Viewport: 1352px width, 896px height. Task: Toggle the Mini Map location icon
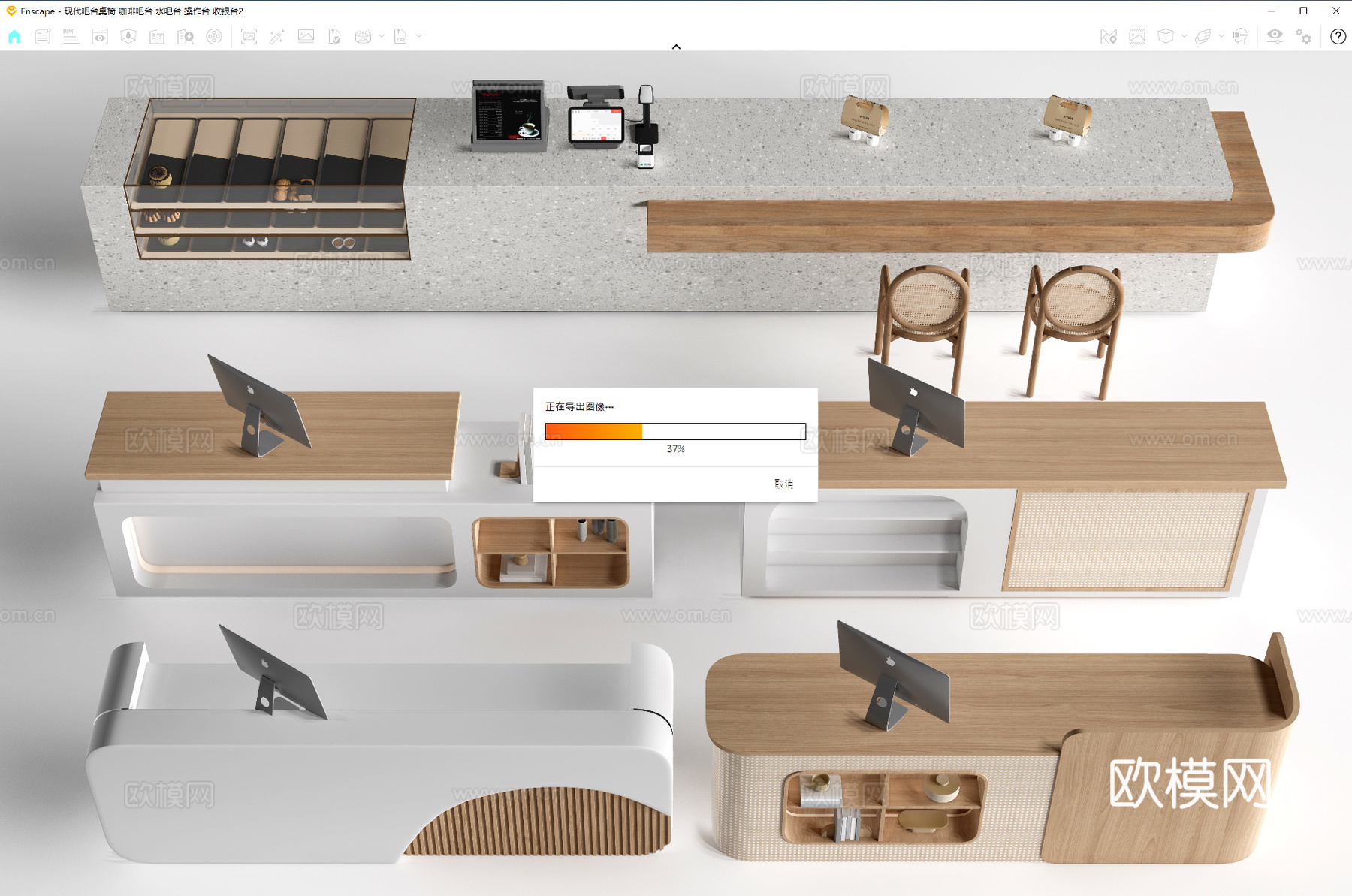click(1109, 36)
